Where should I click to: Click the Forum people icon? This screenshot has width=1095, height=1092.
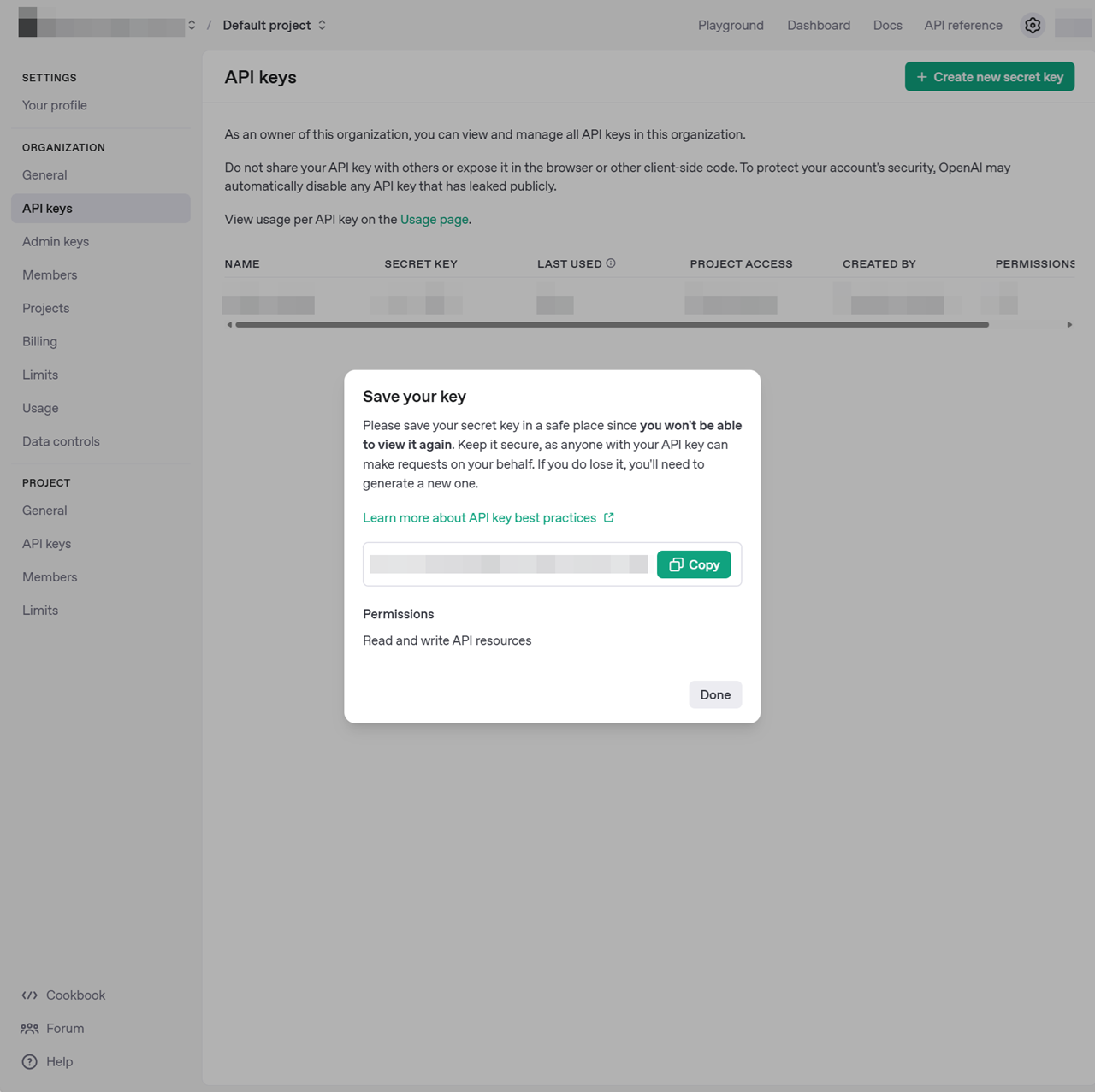point(30,1029)
